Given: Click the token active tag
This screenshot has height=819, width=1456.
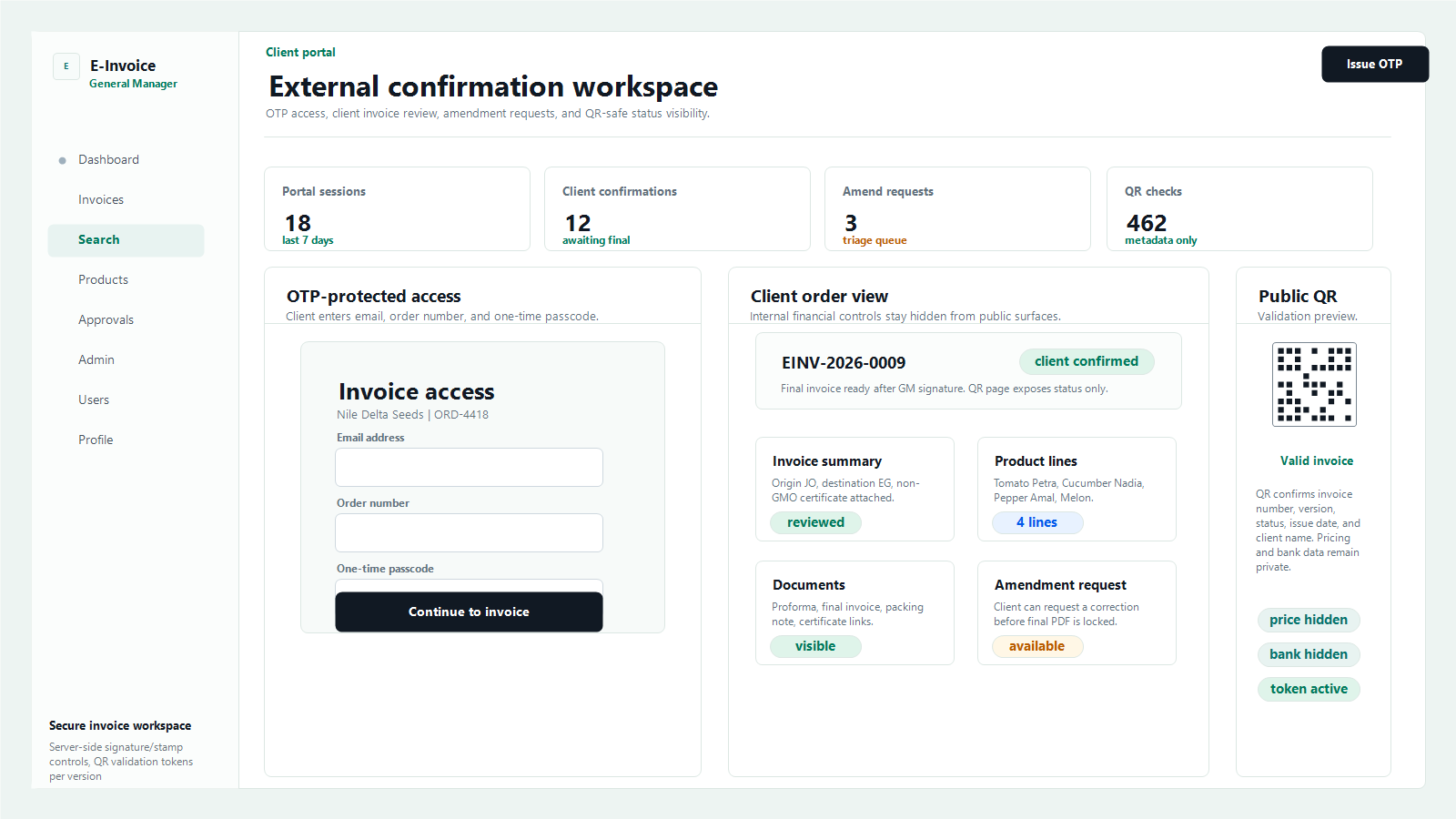Looking at the screenshot, I should [x=1309, y=689].
